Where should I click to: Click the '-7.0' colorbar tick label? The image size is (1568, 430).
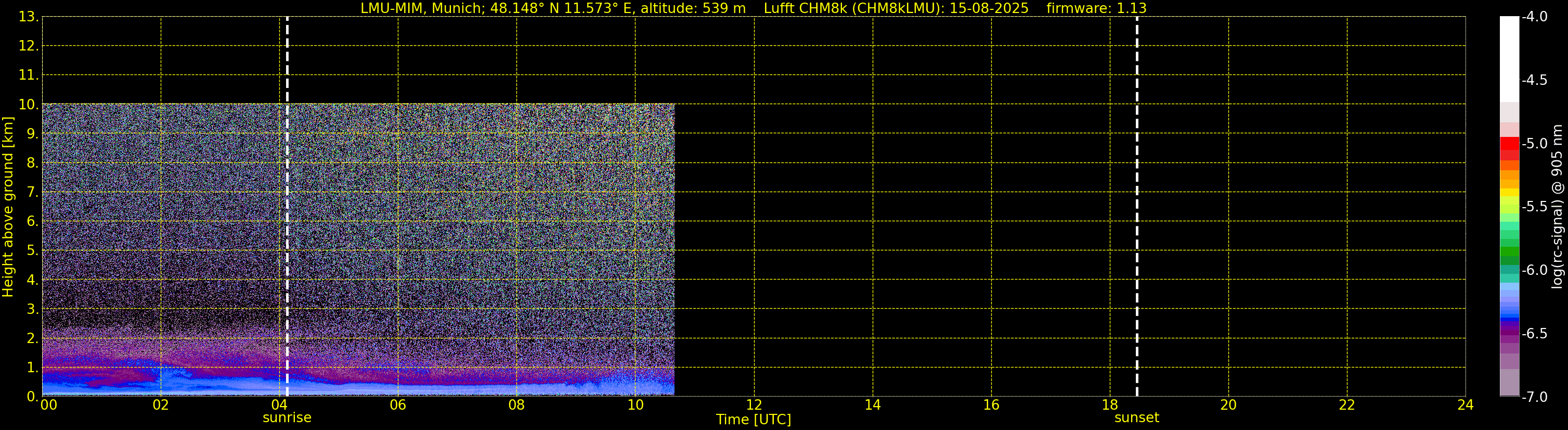click(x=1534, y=397)
